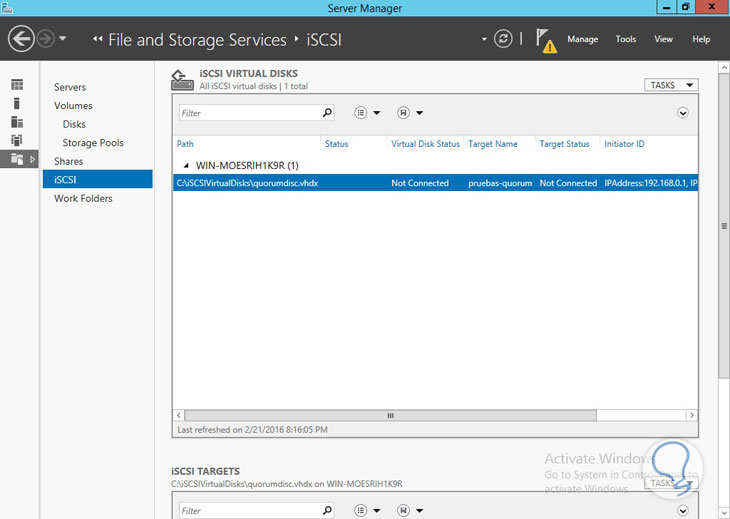Click the search magnifier in virtual disks filter

(327, 113)
